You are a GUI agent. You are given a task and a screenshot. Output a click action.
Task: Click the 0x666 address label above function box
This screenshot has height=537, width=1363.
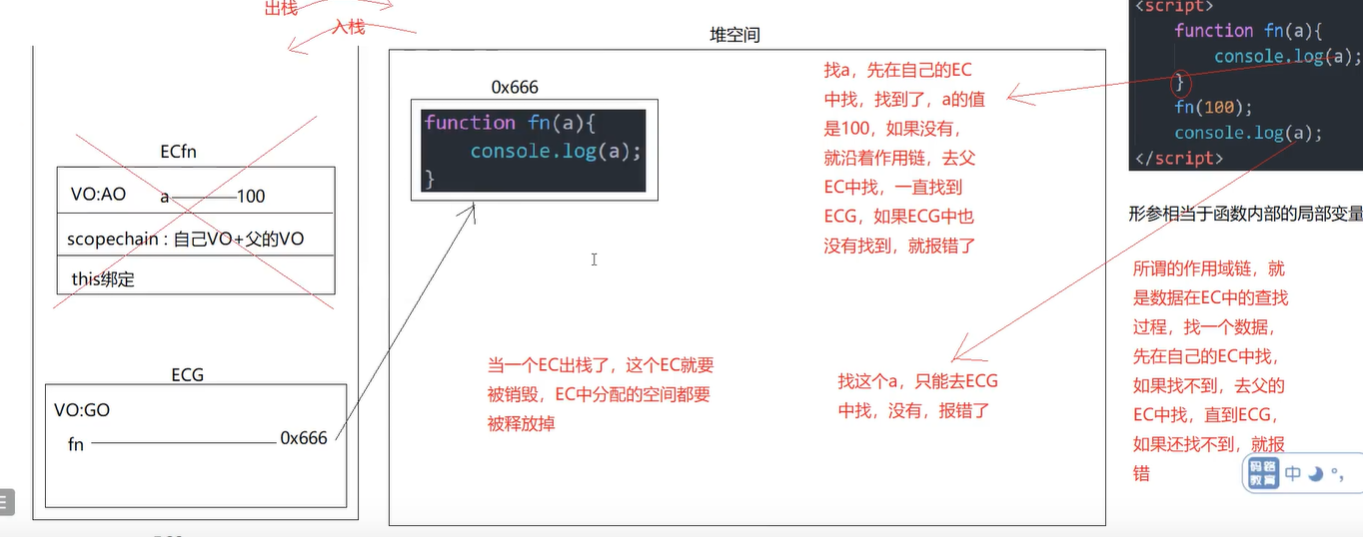click(515, 87)
